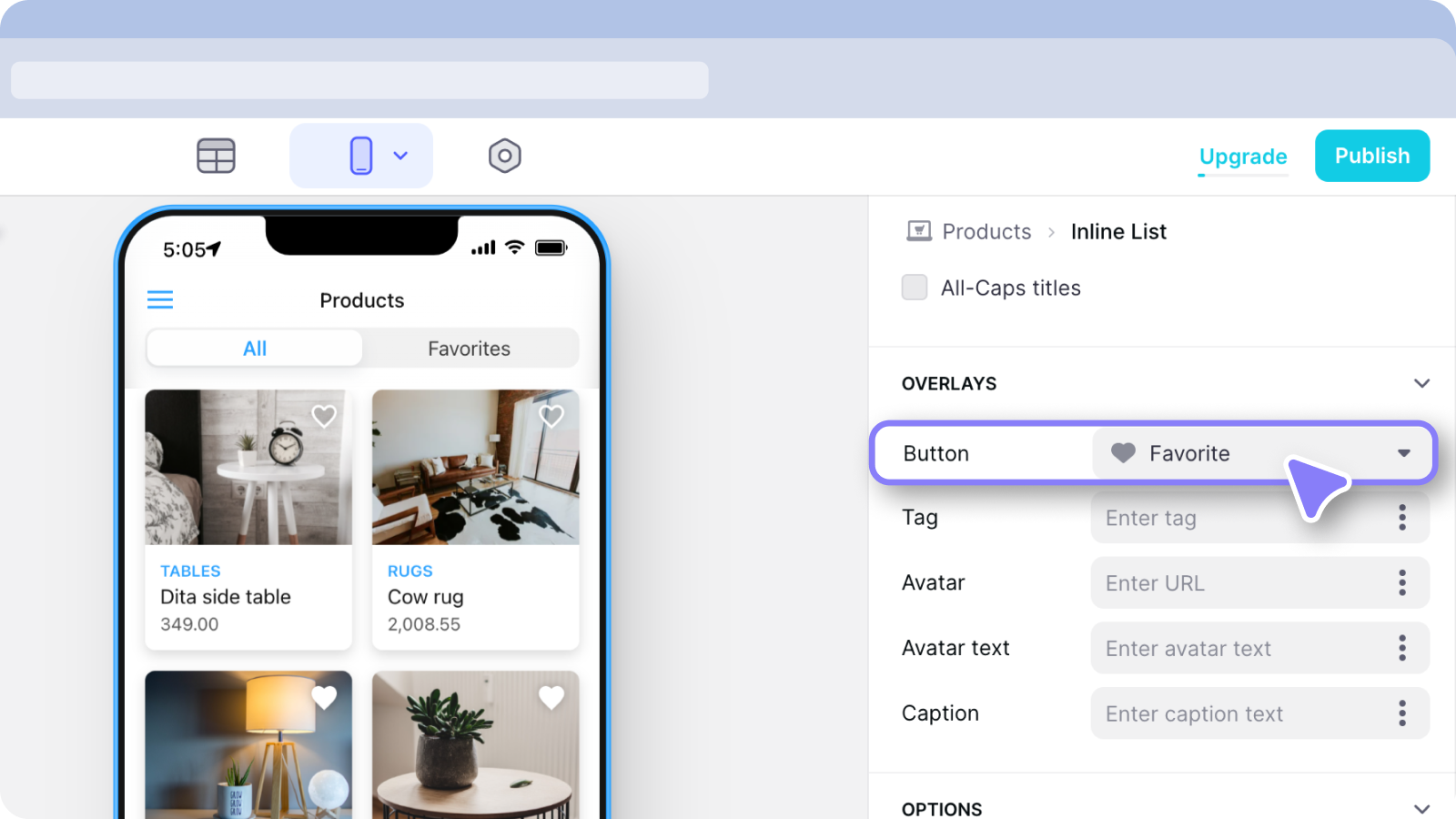The height and width of the screenshot is (819, 1456).
Task: Collapse the OPTIONS section chevron
Action: pos(1421,808)
